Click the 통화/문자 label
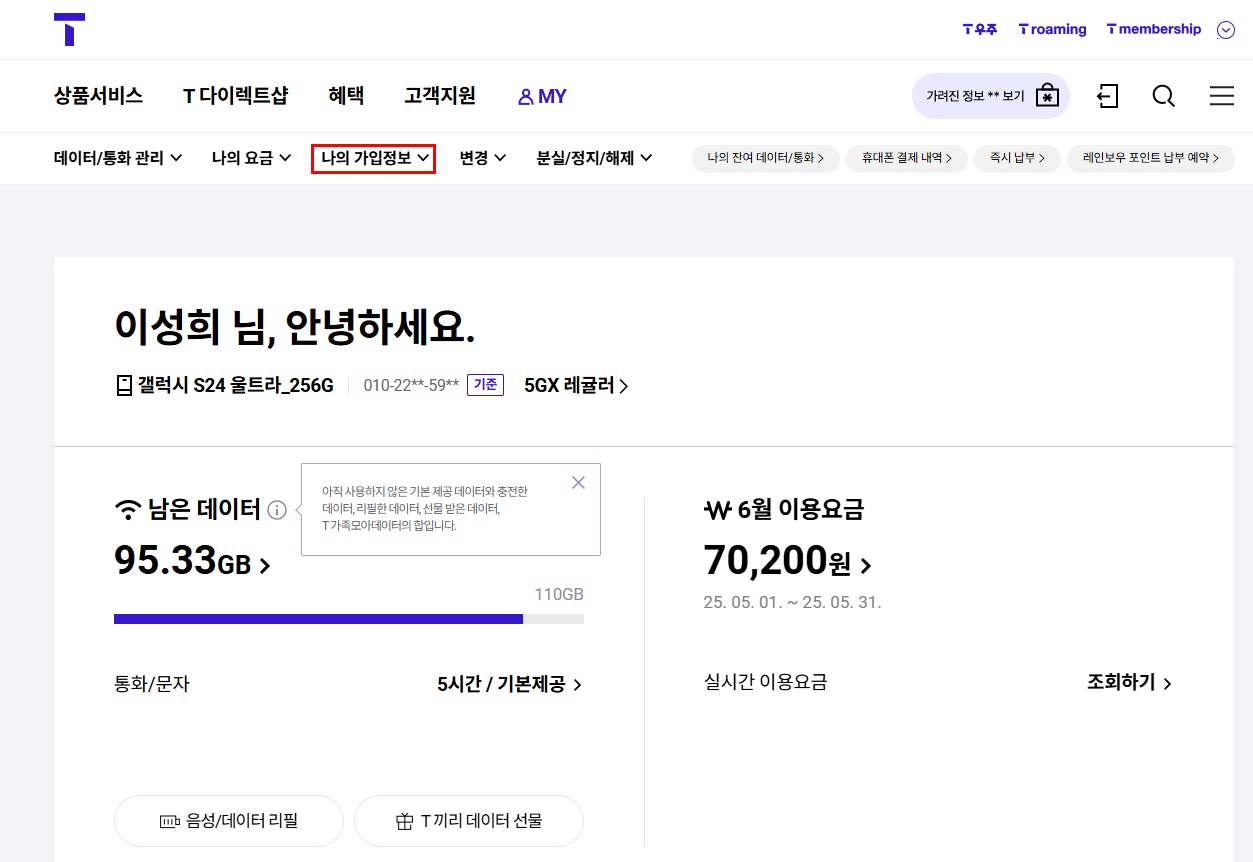The height and width of the screenshot is (862, 1253). coord(152,685)
